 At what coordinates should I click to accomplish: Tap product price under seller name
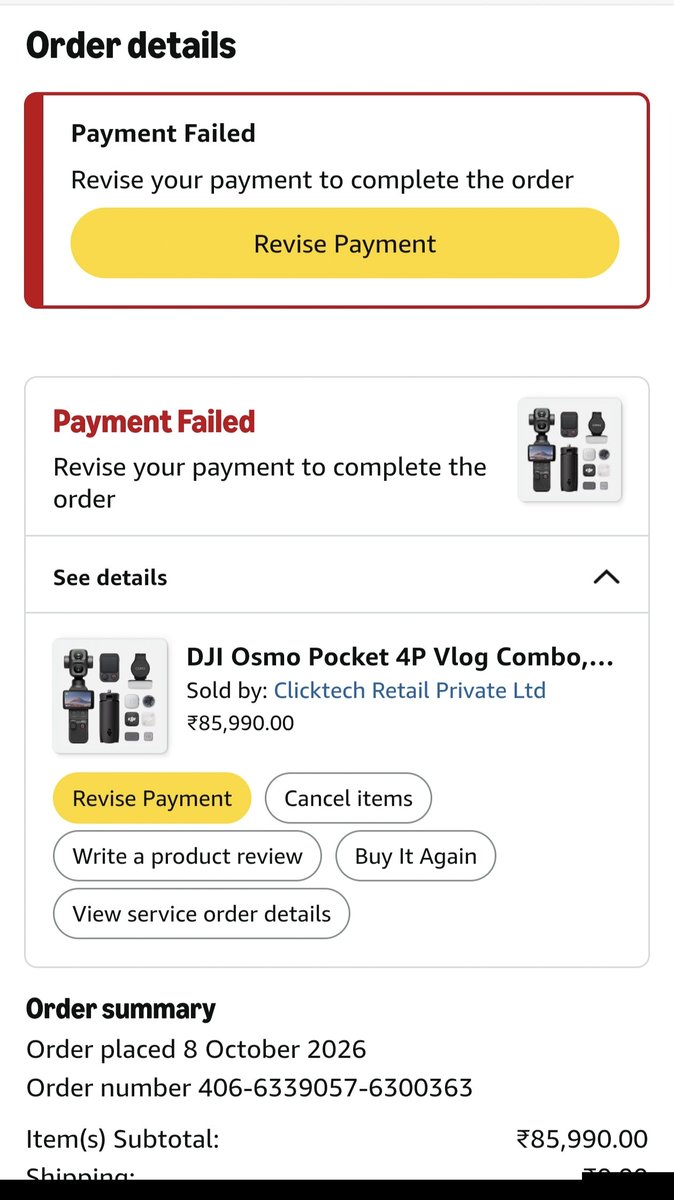[240, 722]
